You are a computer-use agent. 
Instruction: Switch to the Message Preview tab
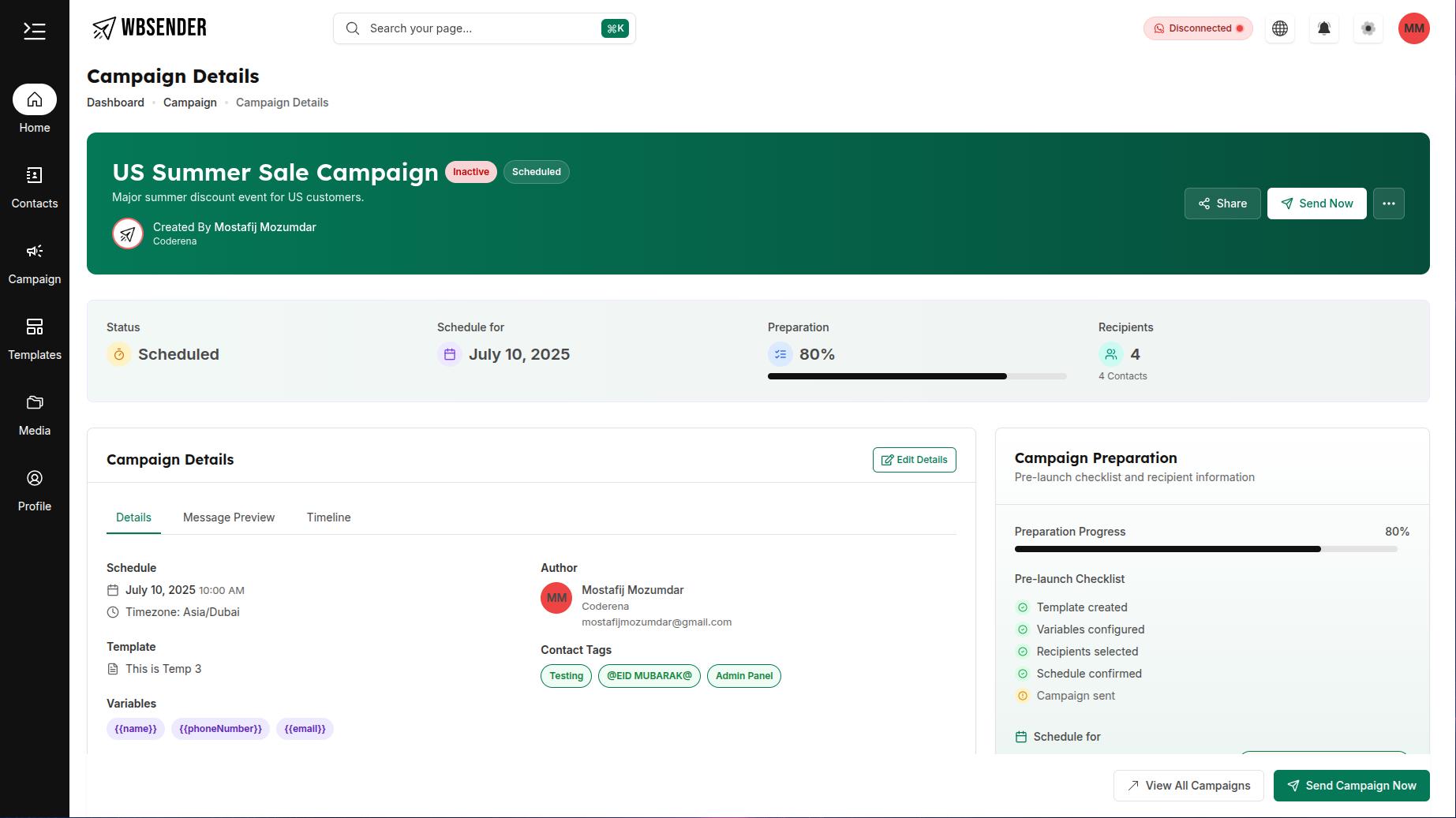click(x=228, y=517)
